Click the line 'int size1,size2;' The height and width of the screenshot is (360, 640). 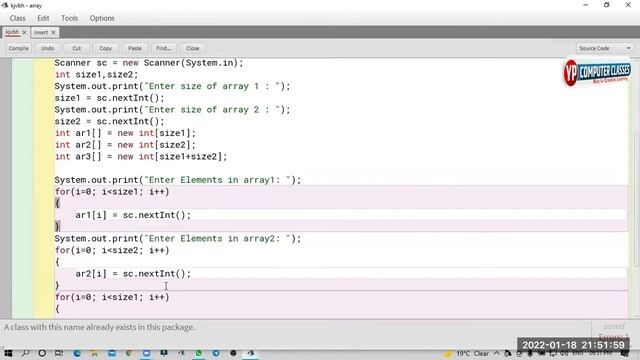[x=96, y=75]
